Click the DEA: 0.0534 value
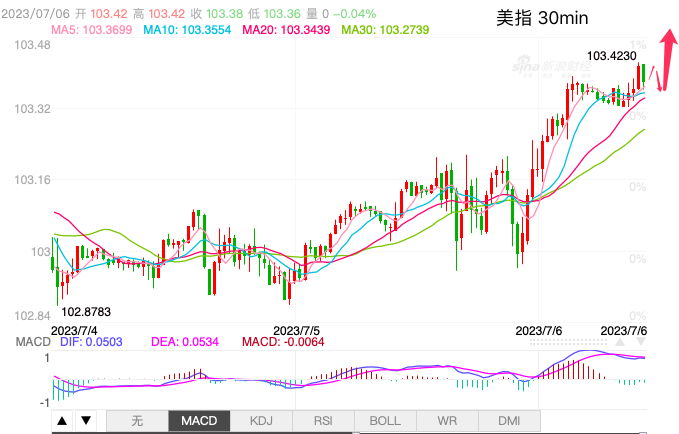The width and height of the screenshot is (679, 434). [x=185, y=342]
